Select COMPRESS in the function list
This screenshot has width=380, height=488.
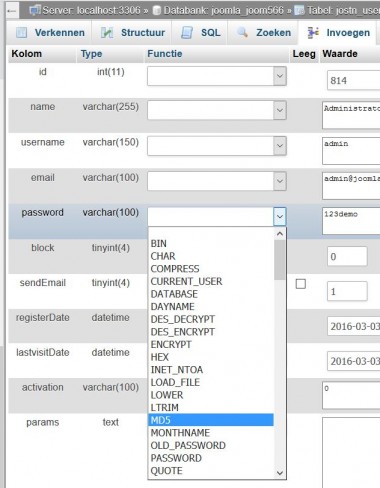[x=211, y=269]
